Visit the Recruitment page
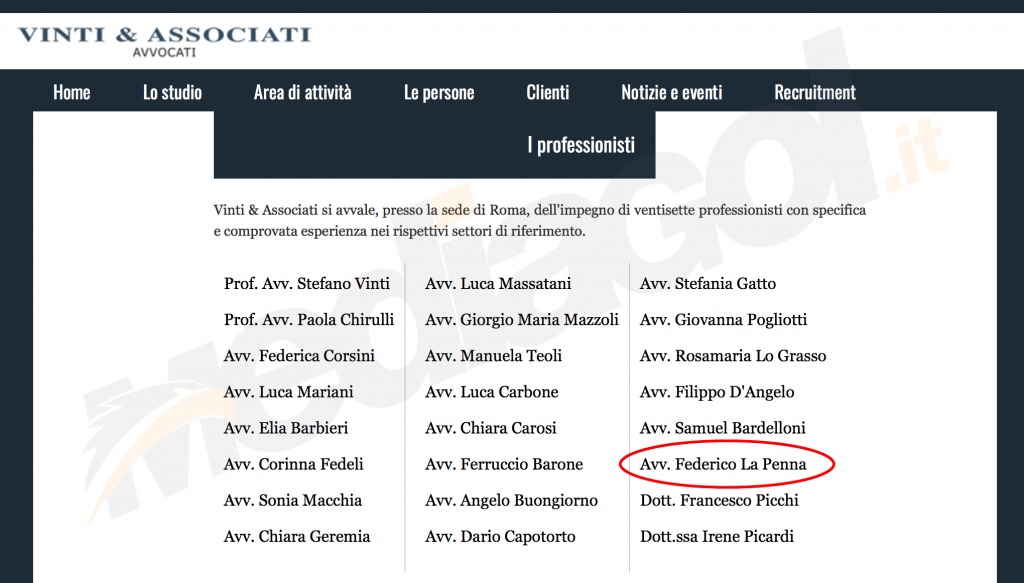The width and height of the screenshot is (1024, 583). 815,93
